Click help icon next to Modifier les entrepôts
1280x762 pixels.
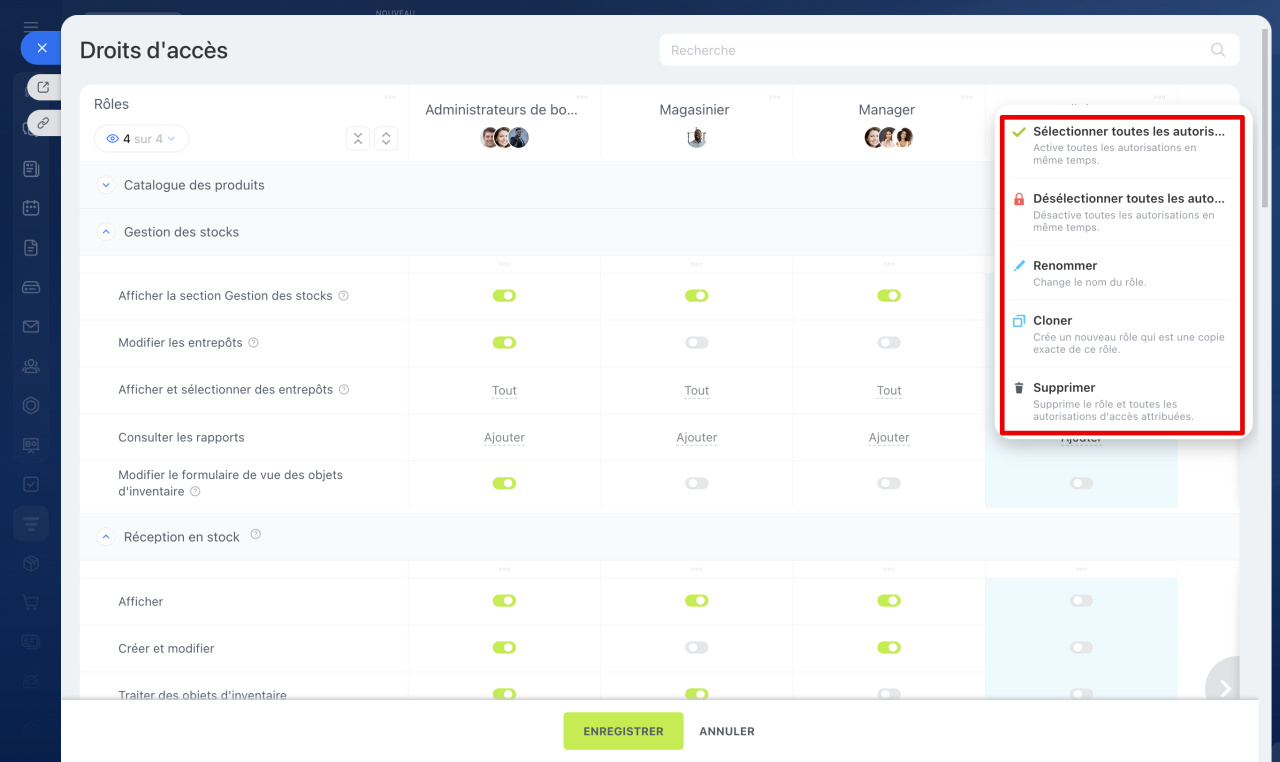tap(253, 343)
